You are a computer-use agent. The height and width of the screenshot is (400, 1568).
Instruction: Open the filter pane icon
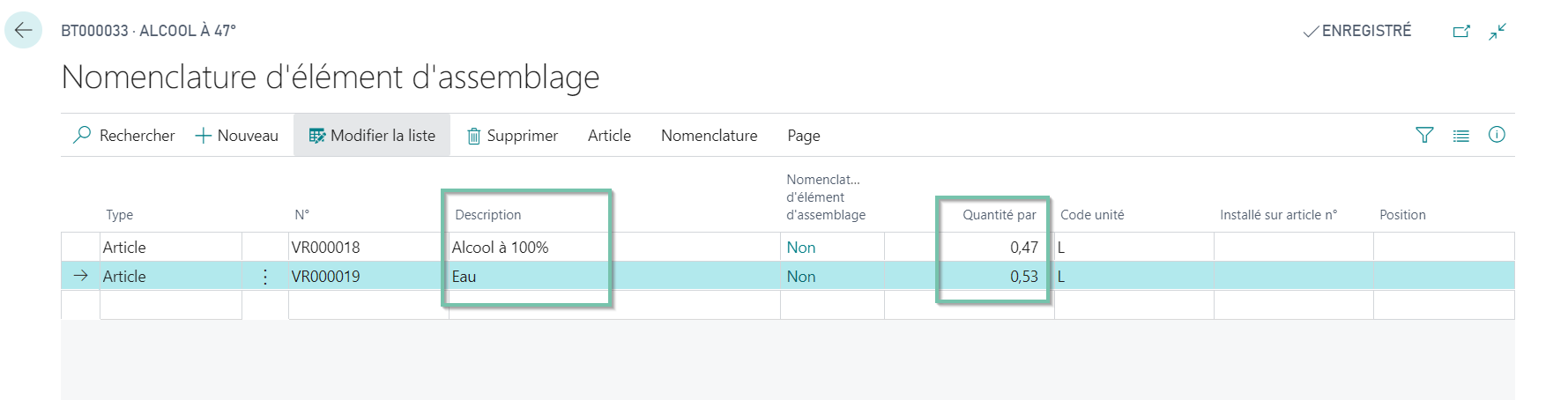point(1424,135)
